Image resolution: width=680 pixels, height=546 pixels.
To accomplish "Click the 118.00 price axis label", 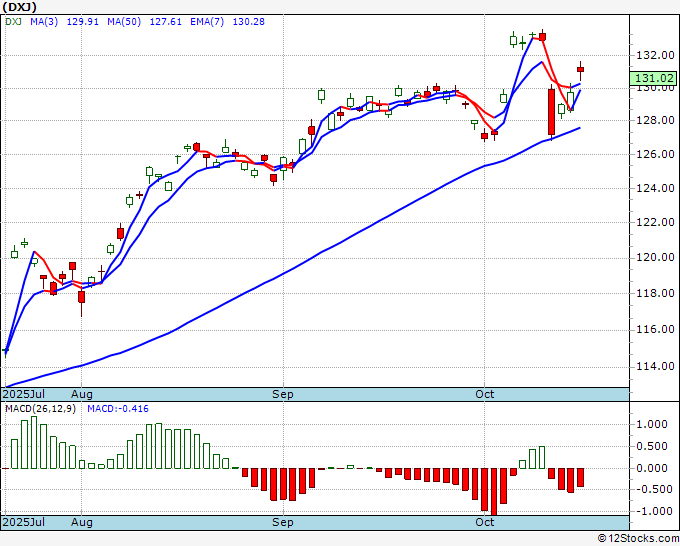I will (655, 293).
